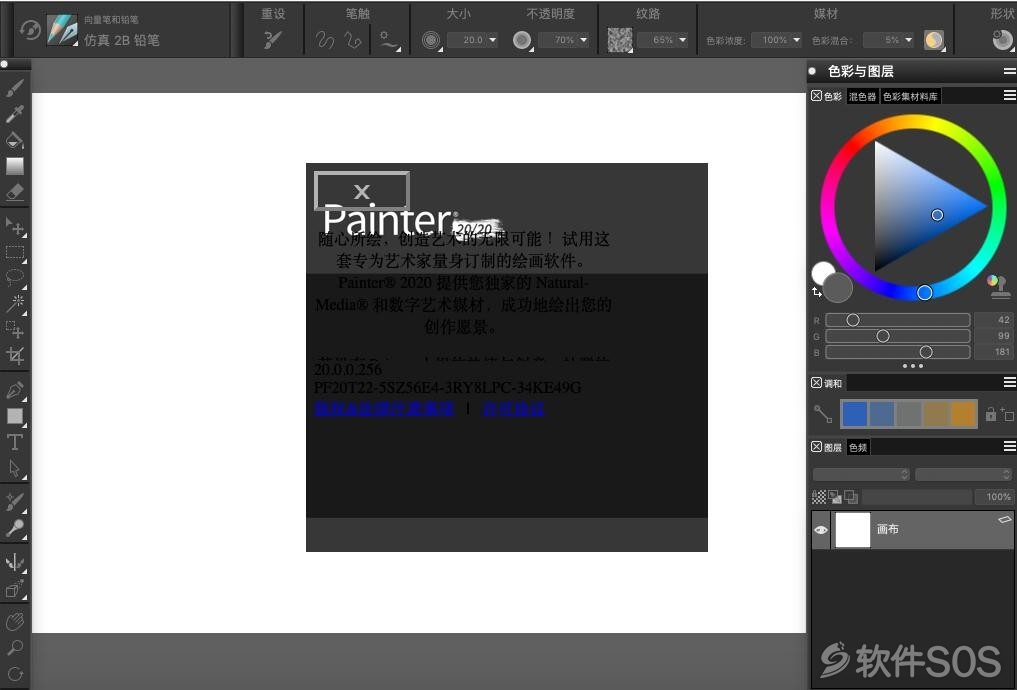1017x690 pixels.
Task: Select the Layer Adjuster tool
Action: coord(14,226)
